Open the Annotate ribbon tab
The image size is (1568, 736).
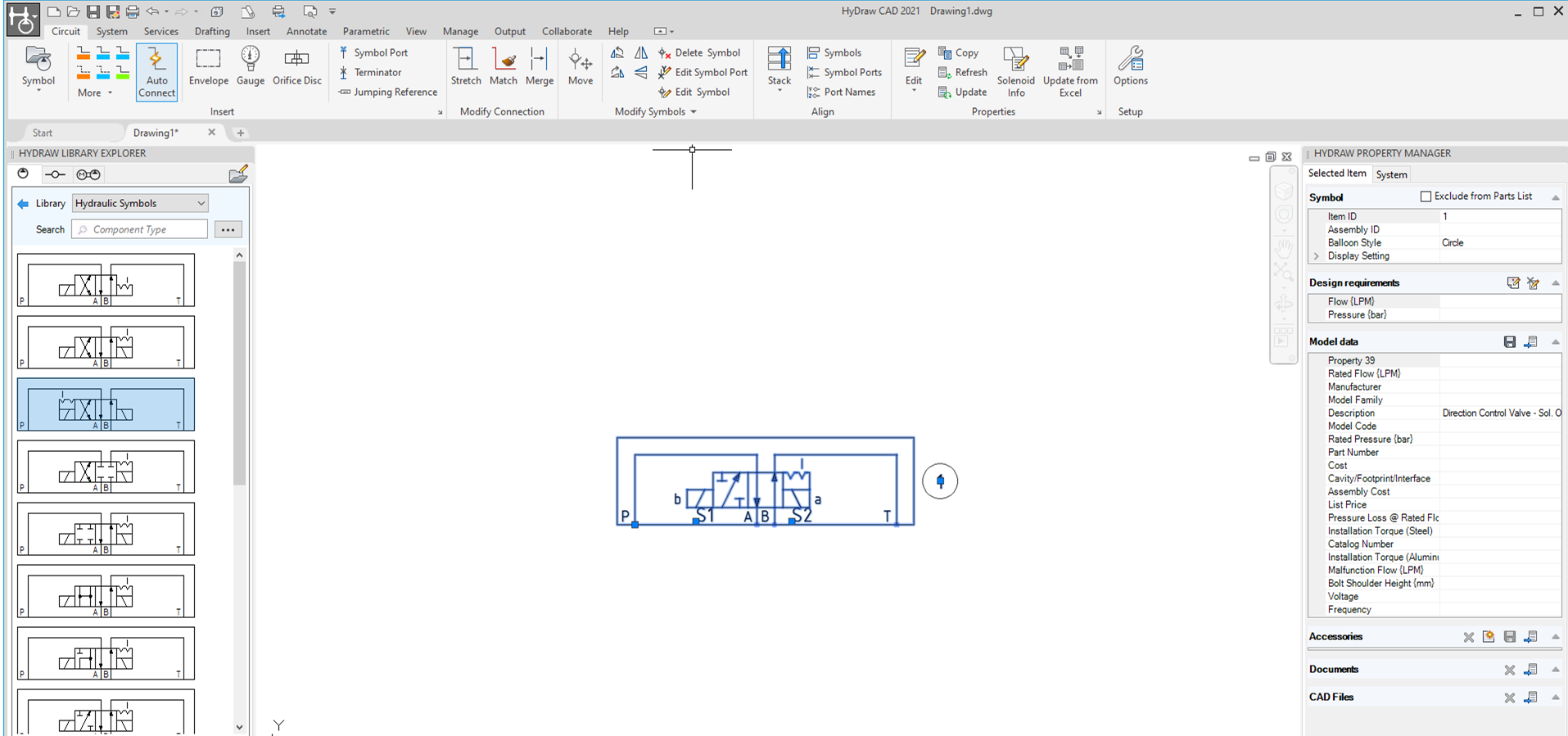(x=306, y=31)
